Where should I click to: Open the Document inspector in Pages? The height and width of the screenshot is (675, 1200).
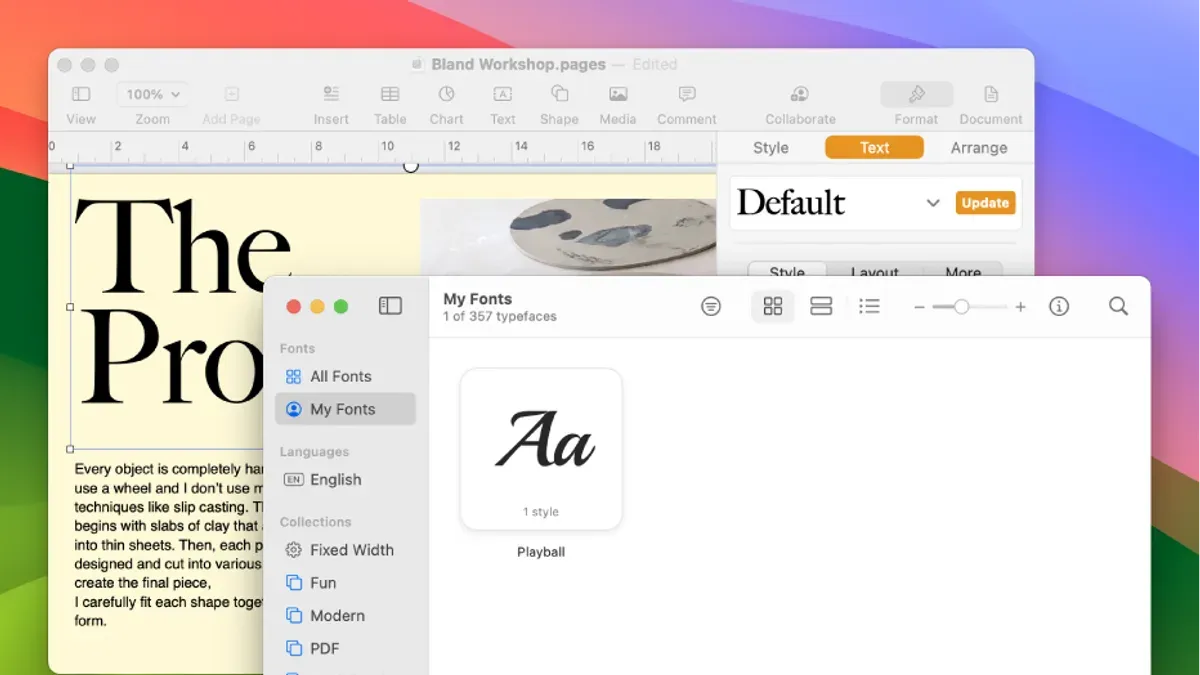(991, 94)
